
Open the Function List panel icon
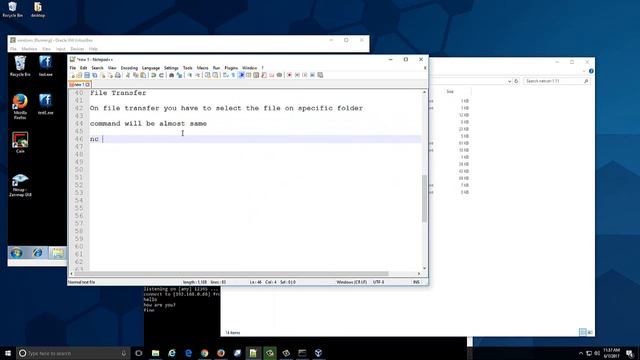[x=264, y=75]
